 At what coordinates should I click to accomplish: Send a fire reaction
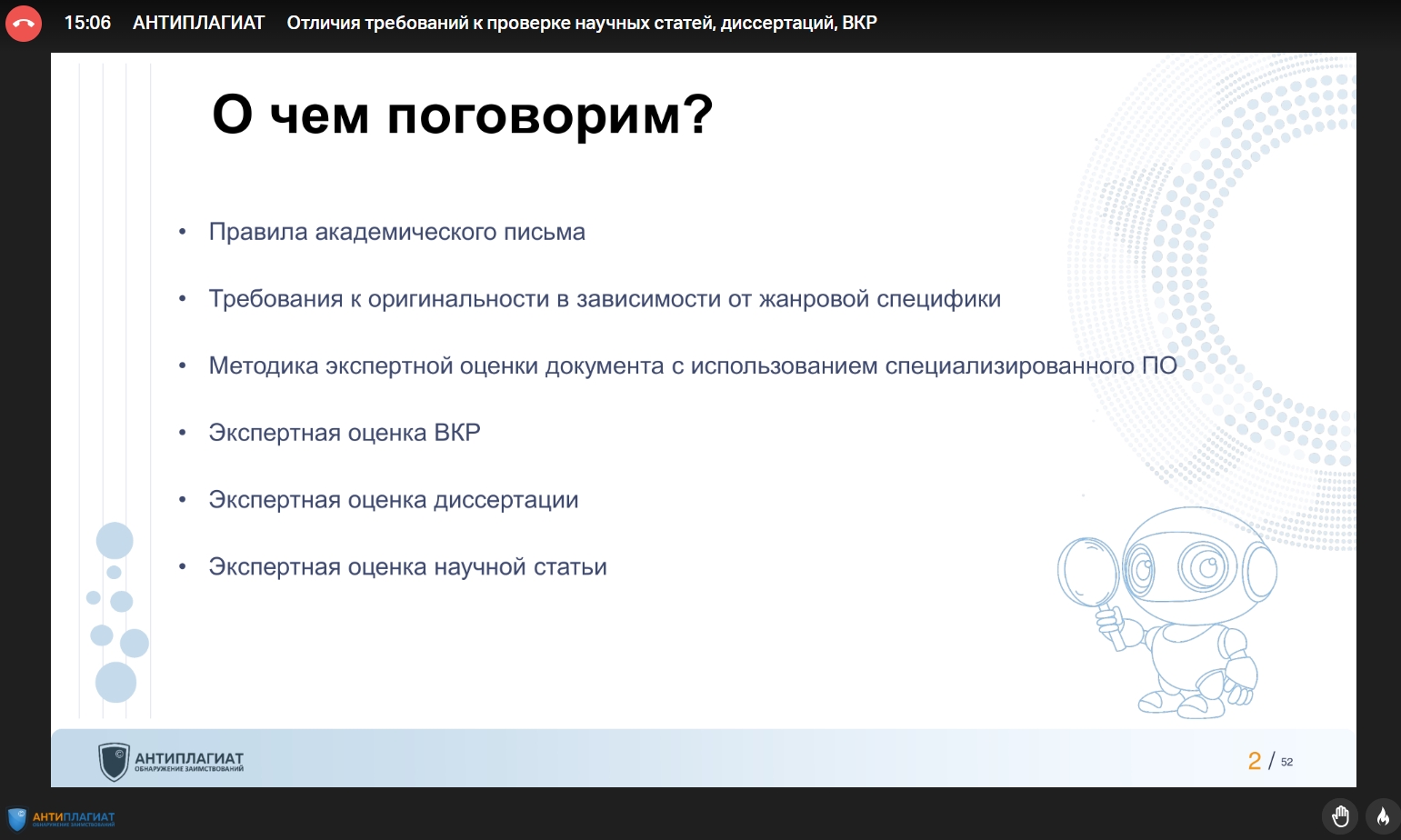click(x=1383, y=815)
